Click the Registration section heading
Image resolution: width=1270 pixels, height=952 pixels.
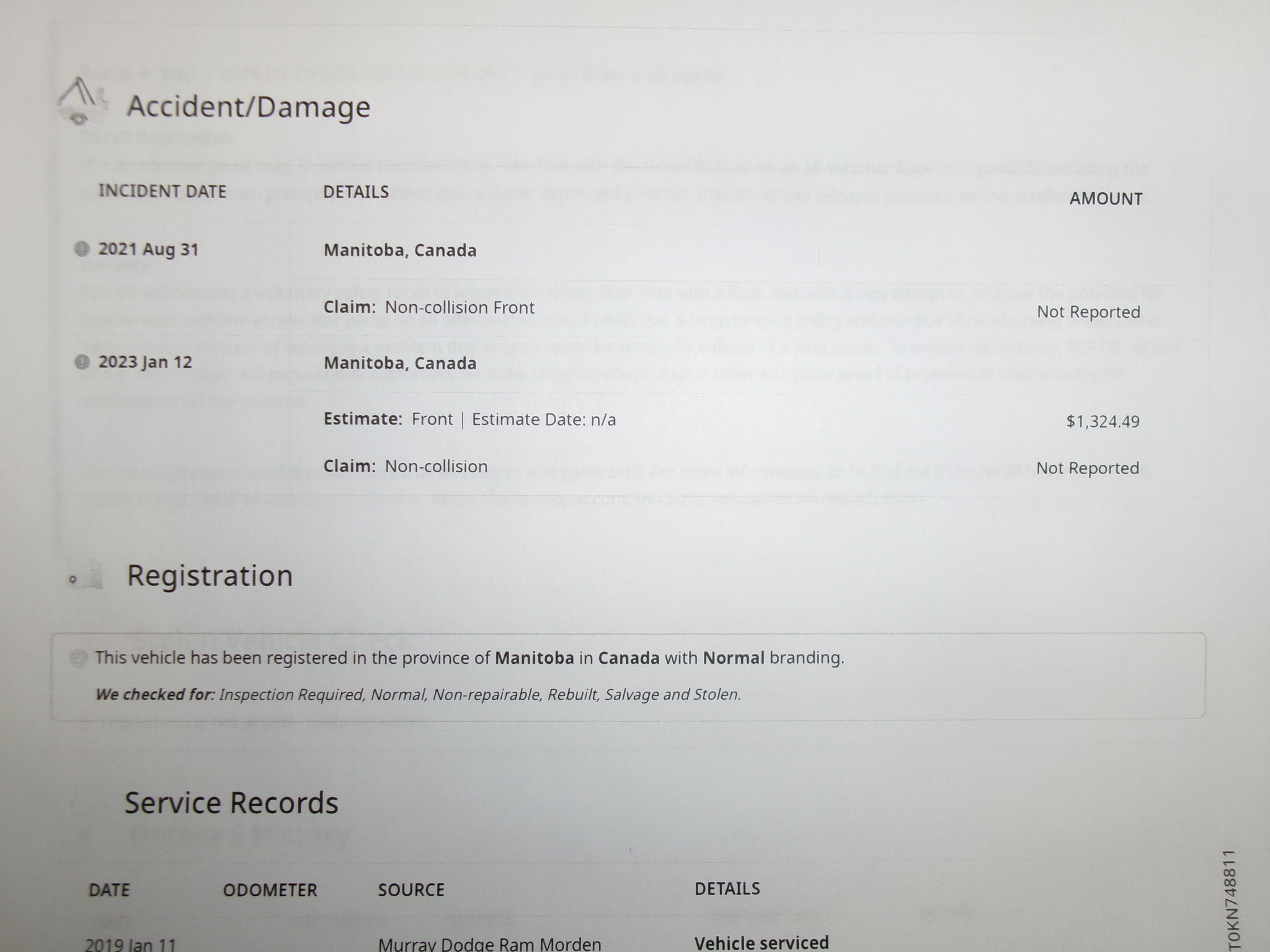(x=210, y=576)
